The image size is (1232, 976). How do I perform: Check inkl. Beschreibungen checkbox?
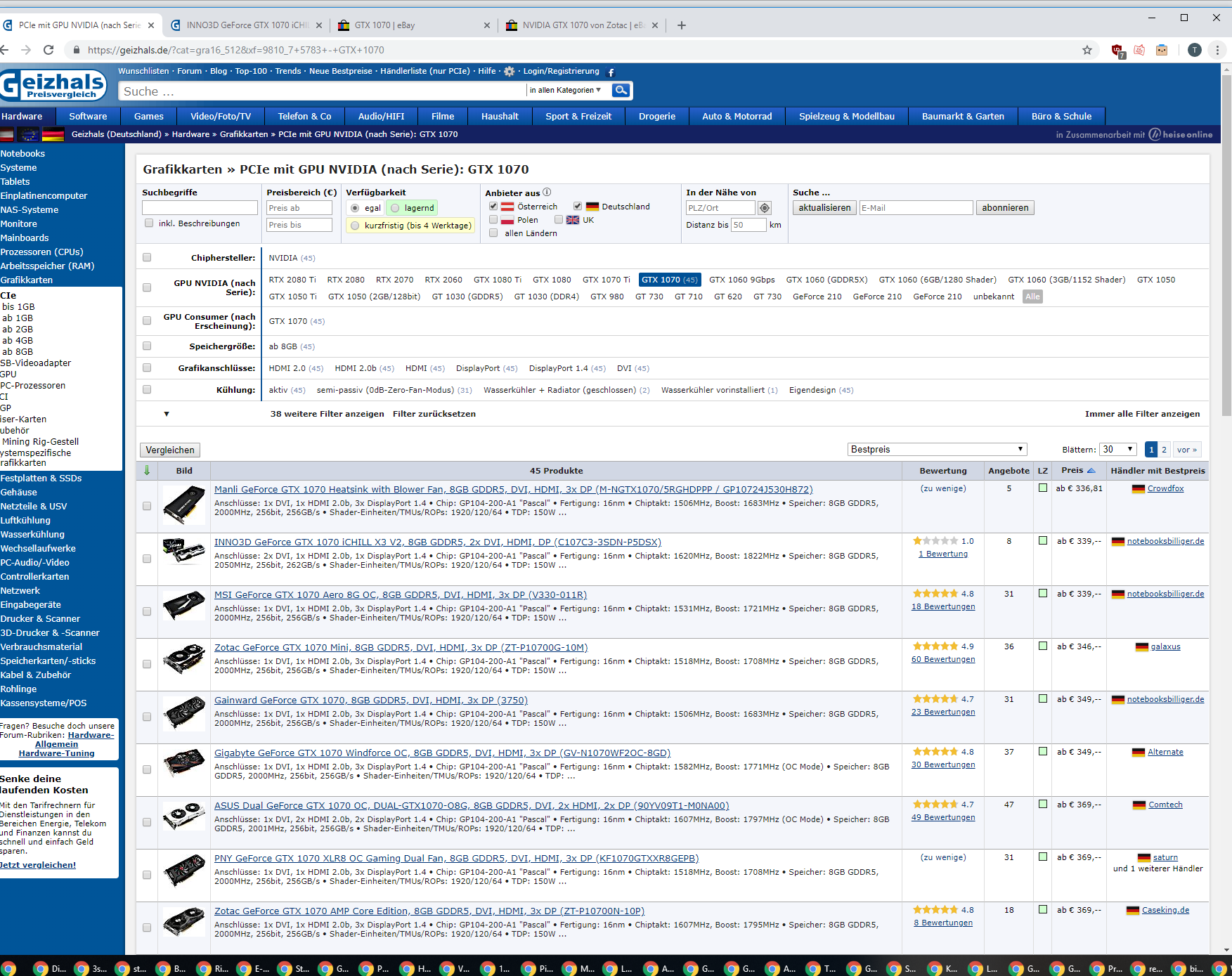(x=149, y=223)
